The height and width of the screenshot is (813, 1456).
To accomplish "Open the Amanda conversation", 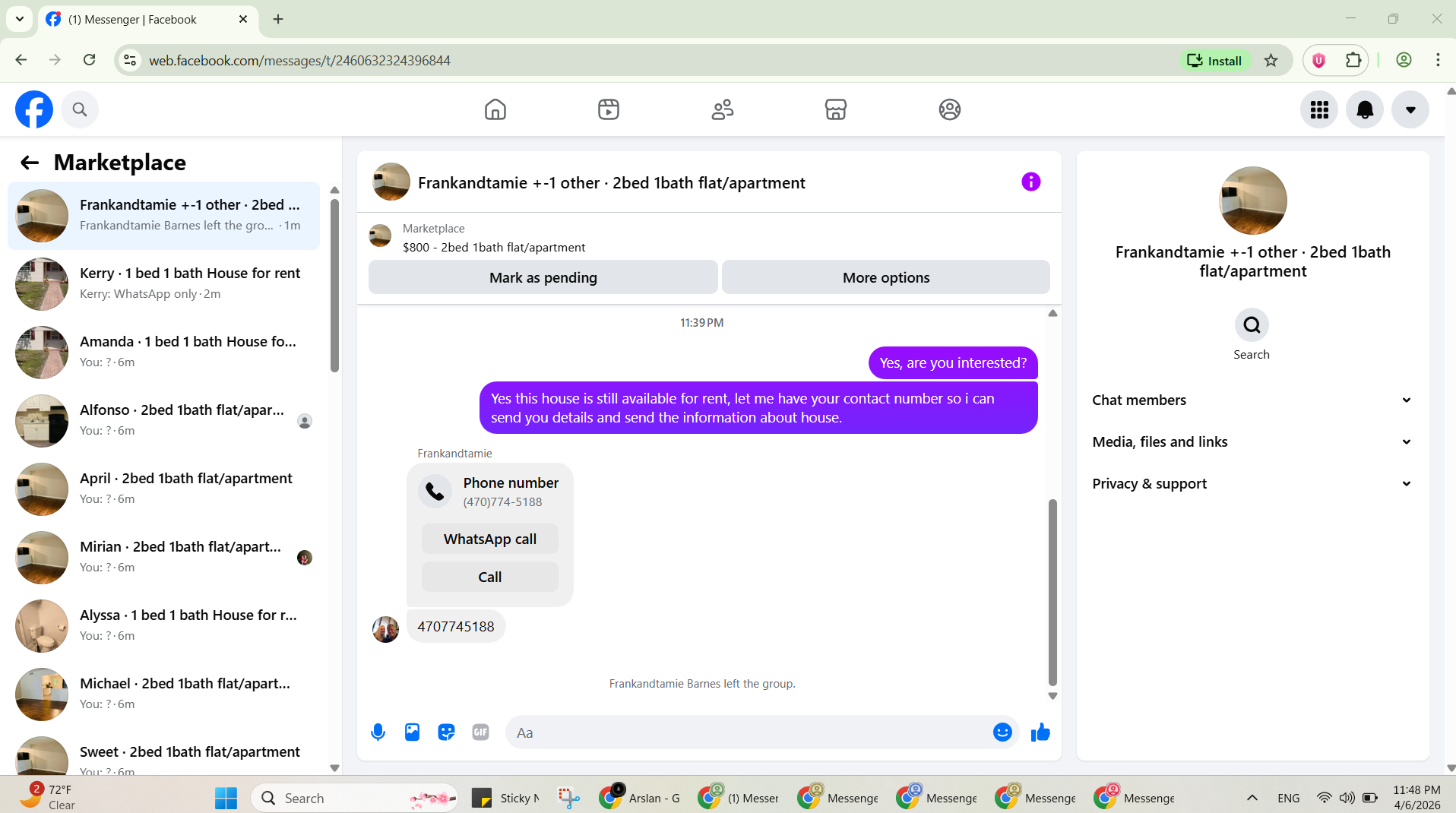I will pos(163,353).
